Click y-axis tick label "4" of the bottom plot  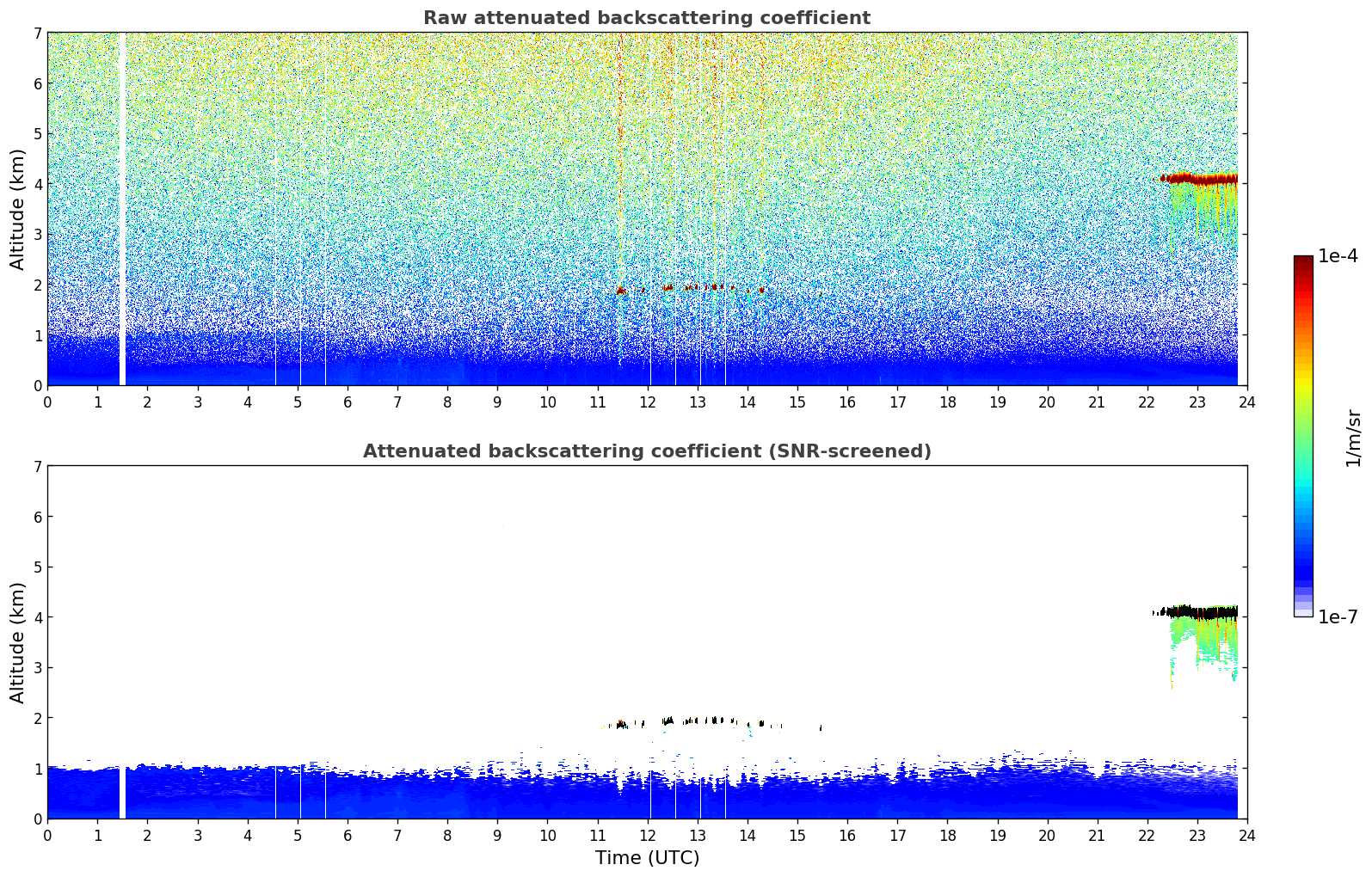pos(38,617)
